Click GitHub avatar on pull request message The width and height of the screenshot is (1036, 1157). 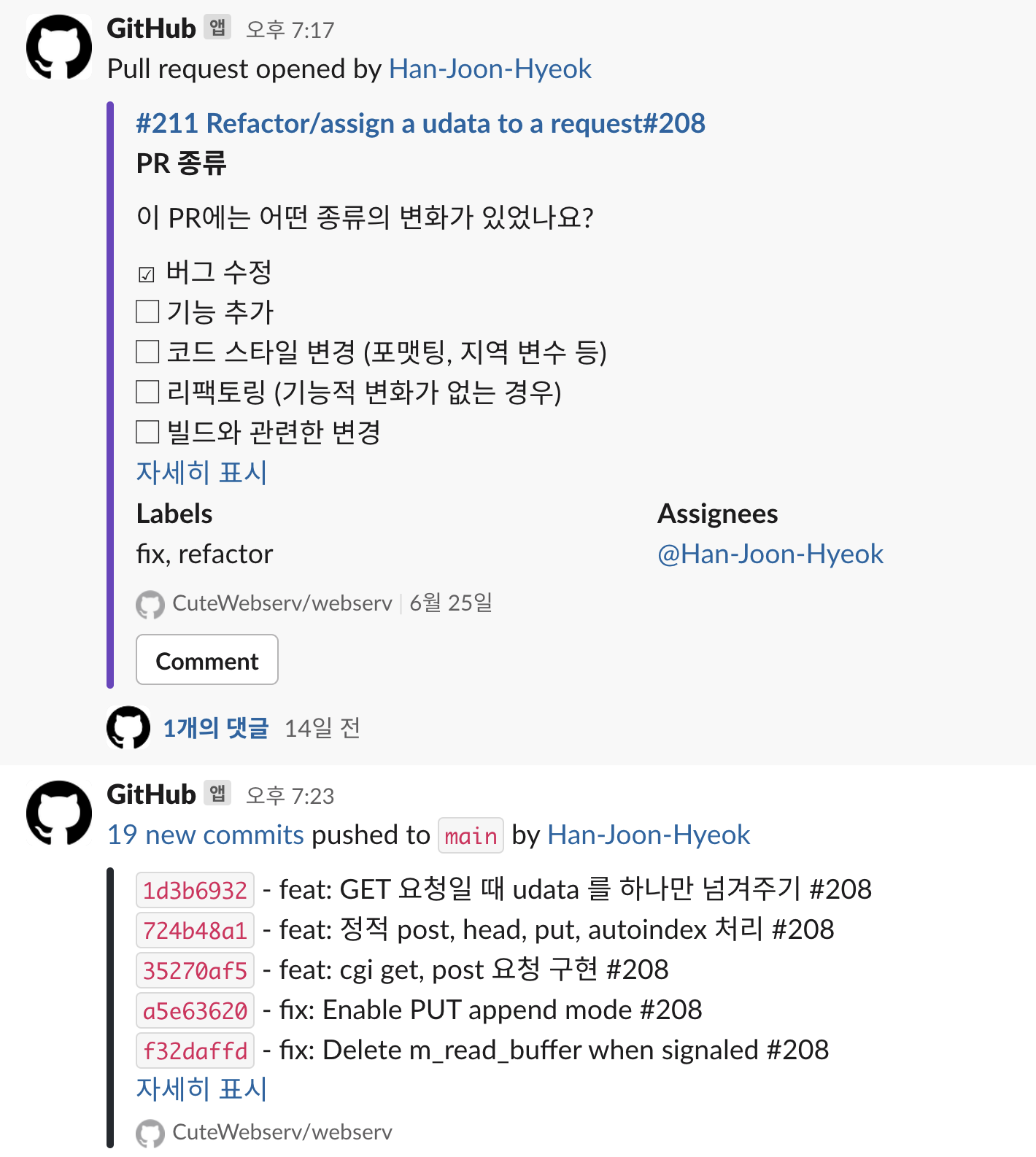click(x=59, y=47)
